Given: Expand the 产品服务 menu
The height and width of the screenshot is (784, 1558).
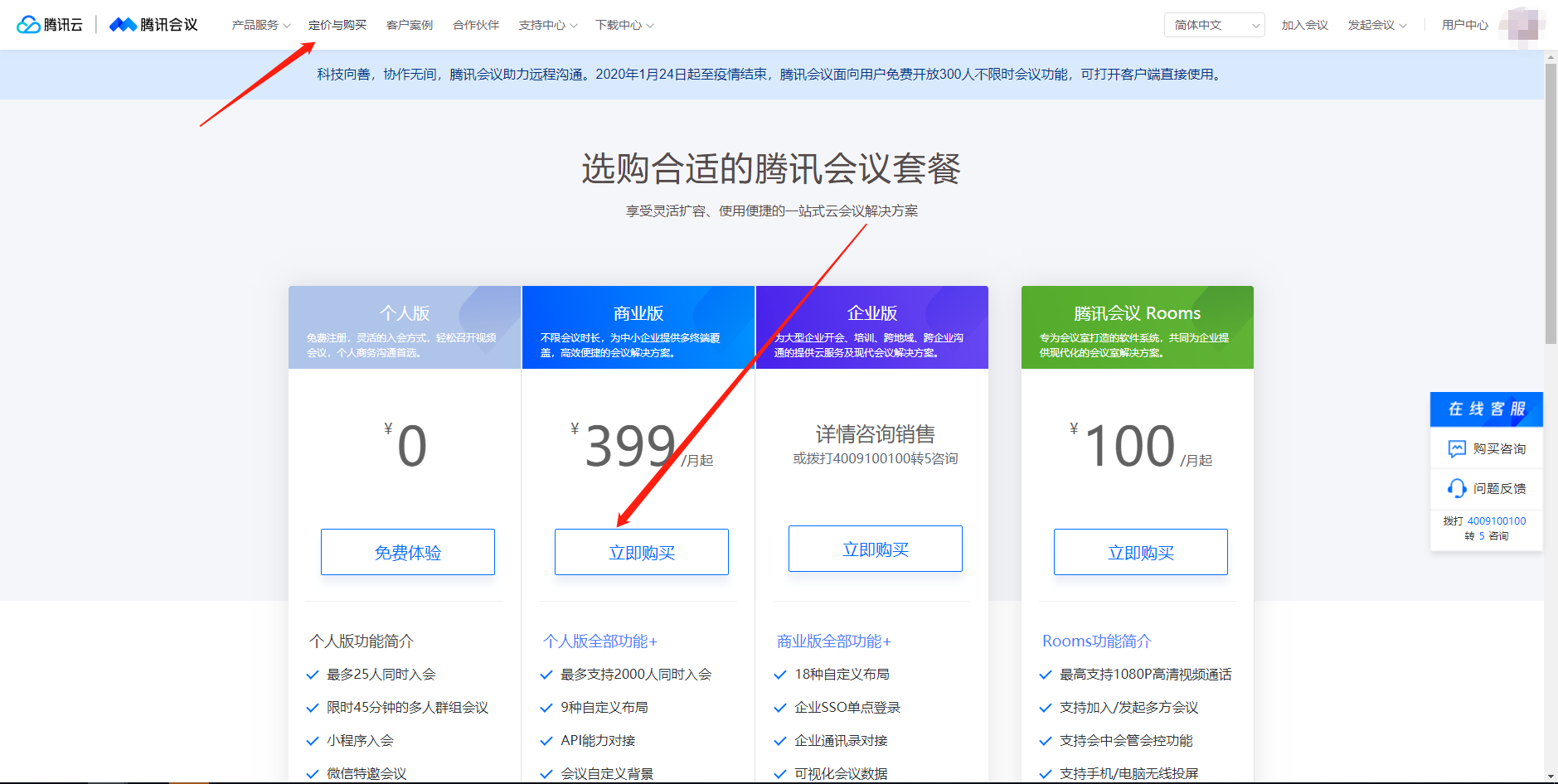Looking at the screenshot, I should tap(261, 25).
